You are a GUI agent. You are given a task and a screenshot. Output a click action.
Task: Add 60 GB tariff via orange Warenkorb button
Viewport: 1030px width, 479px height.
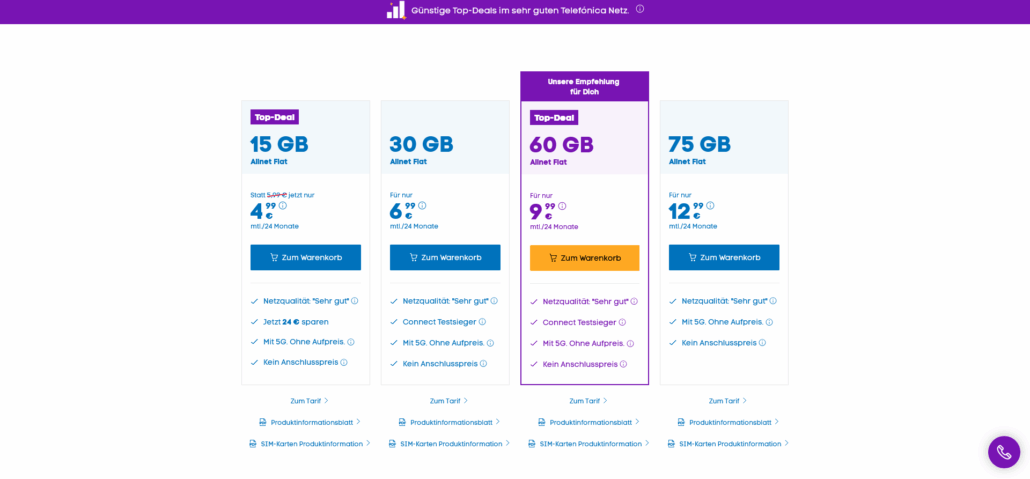click(x=585, y=258)
